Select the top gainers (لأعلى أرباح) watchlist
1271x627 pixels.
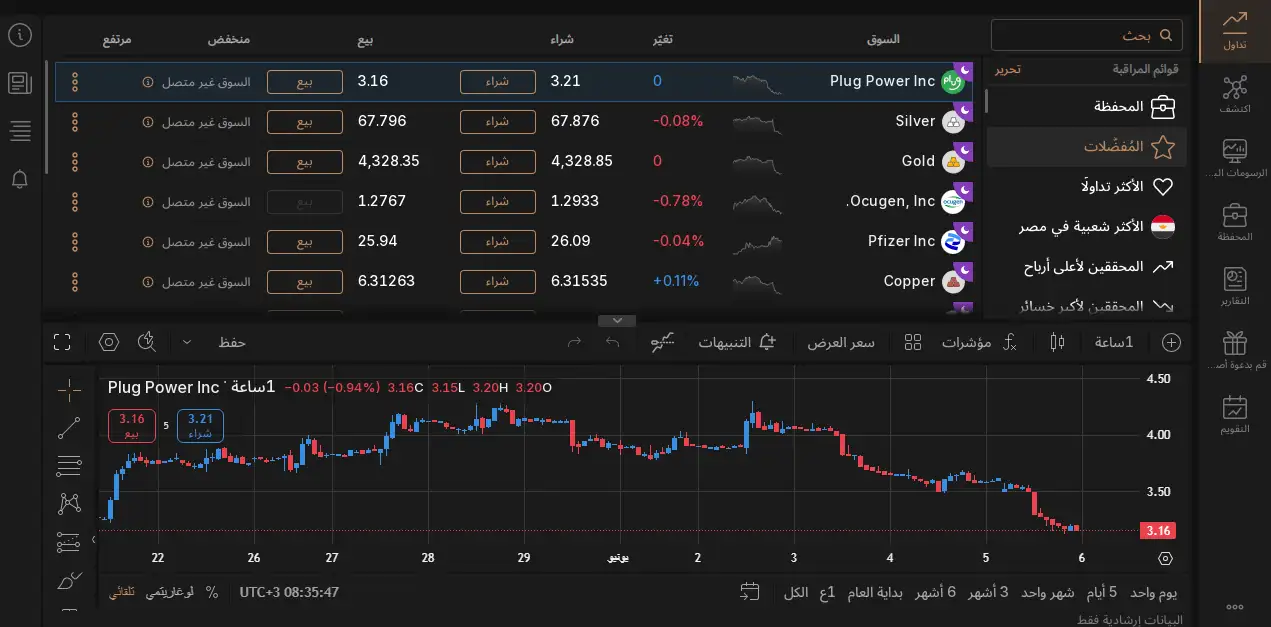point(1086,267)
